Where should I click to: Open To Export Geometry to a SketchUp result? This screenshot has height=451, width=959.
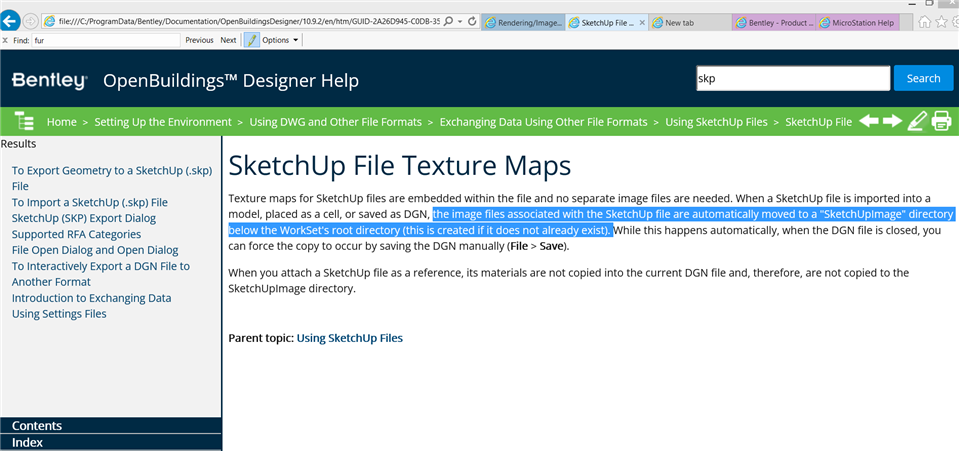pos(112,178)
